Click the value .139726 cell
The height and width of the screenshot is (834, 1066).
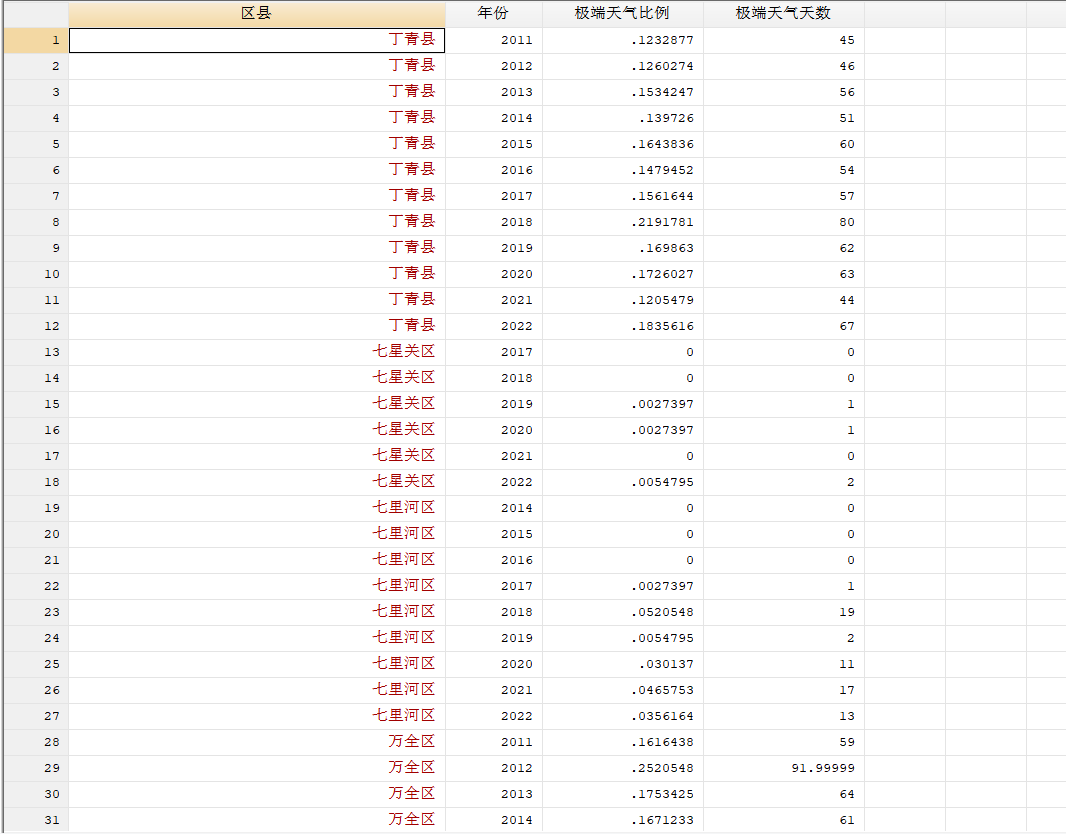pos(623,118)
